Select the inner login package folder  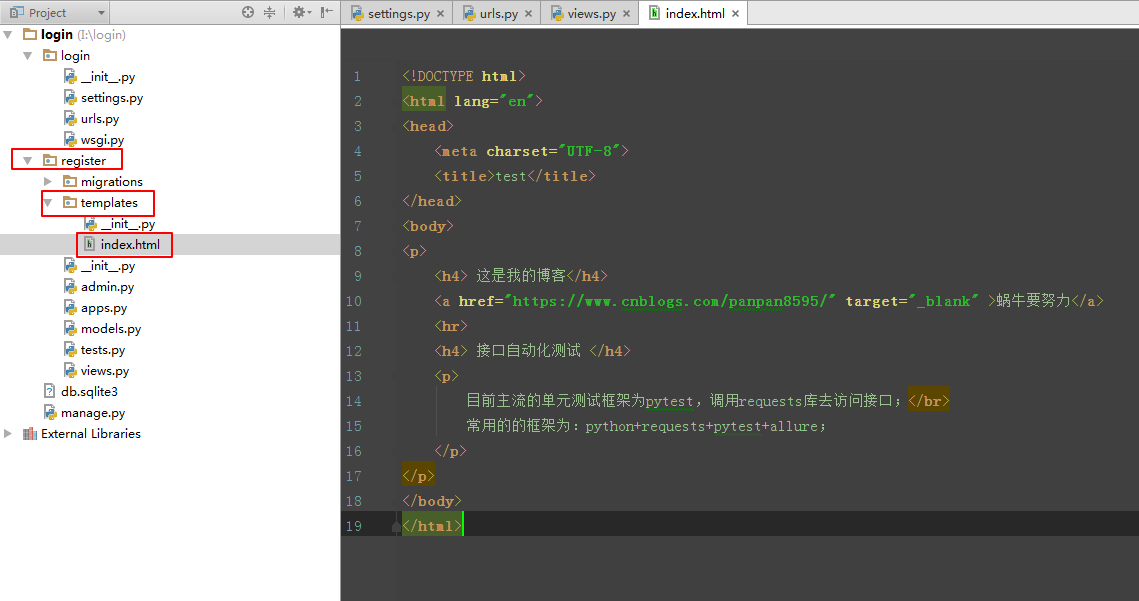(x=67, y=56)
